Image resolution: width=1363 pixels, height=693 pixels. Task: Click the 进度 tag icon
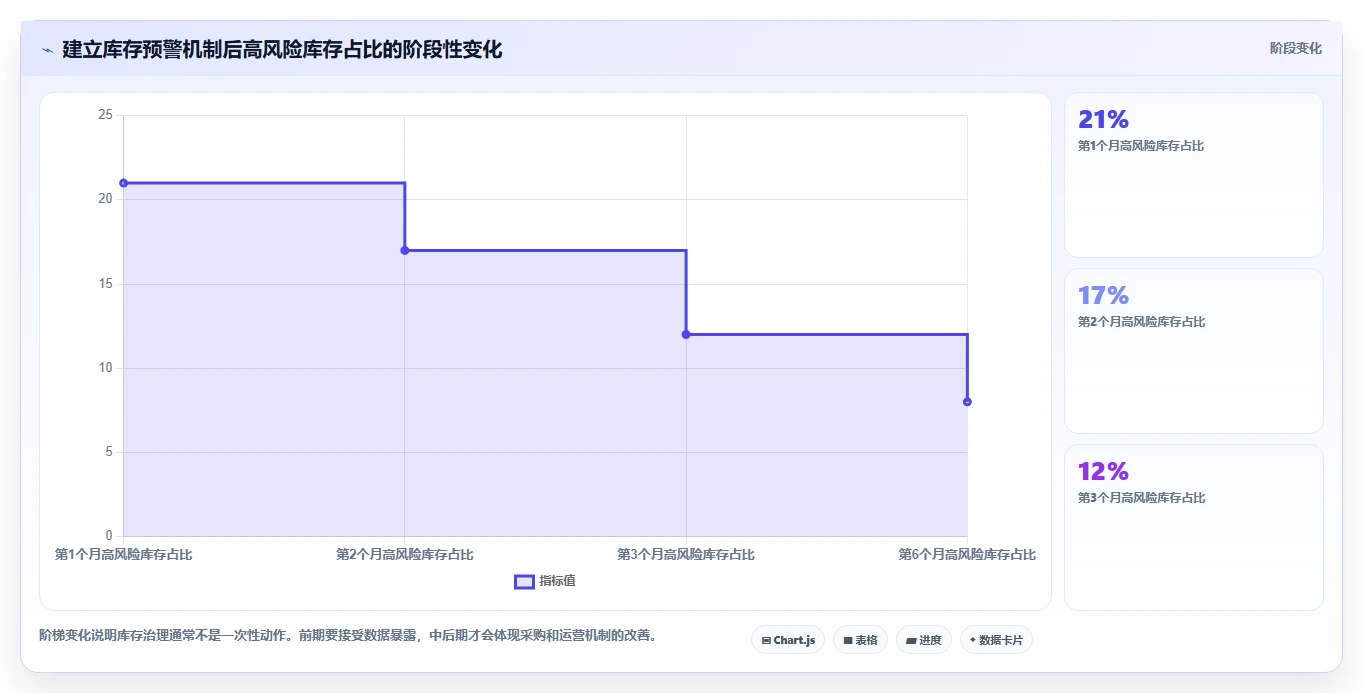click(912, 640)
